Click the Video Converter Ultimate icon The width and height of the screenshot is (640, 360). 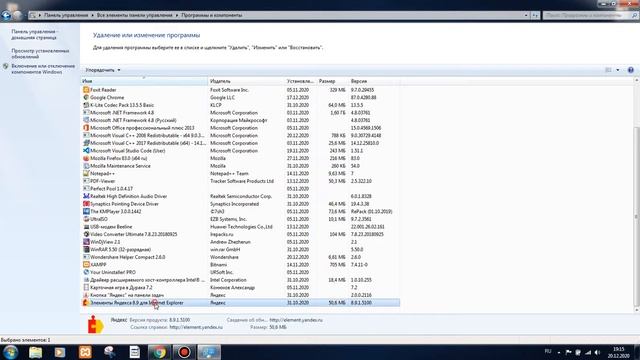coord(86,234)
